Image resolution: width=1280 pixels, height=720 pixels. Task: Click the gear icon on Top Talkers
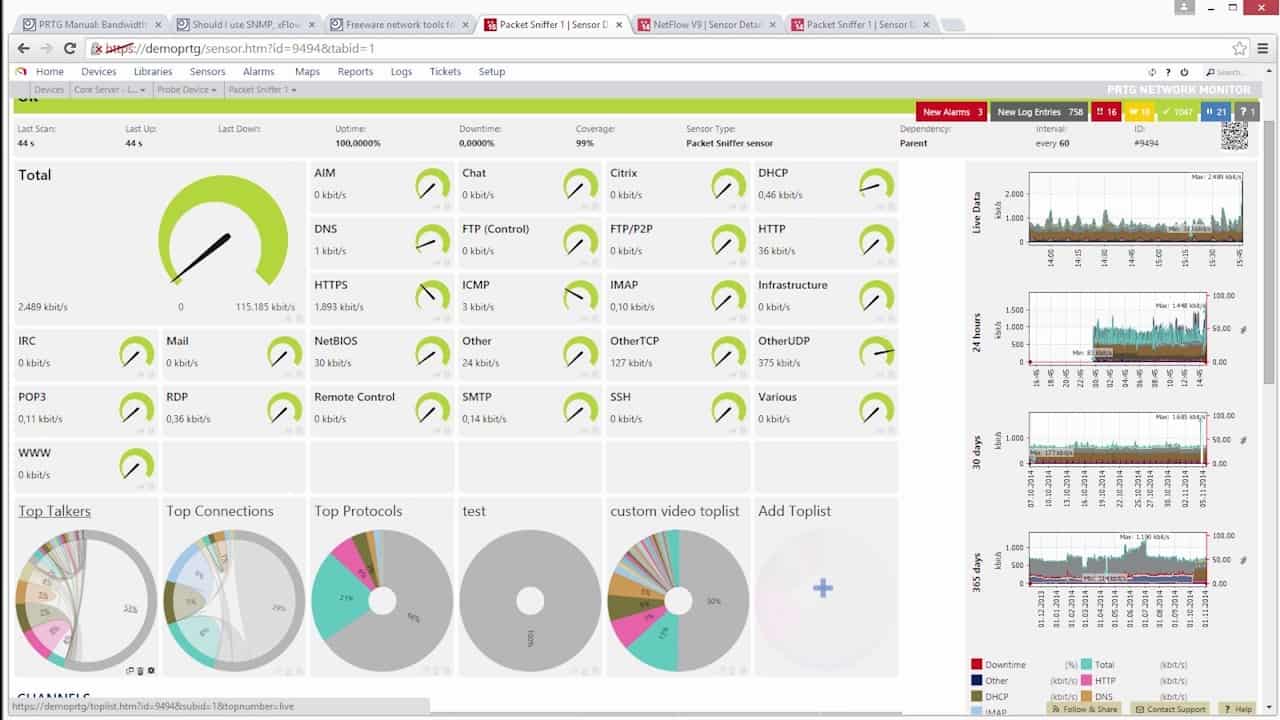coord(151,670)
